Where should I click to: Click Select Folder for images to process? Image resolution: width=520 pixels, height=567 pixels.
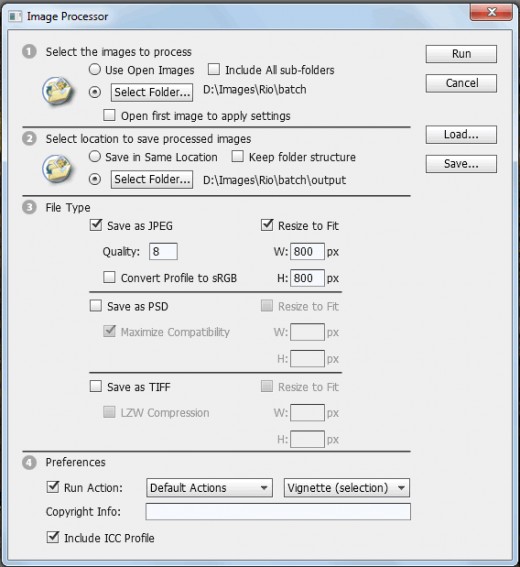tap(152, 93)
